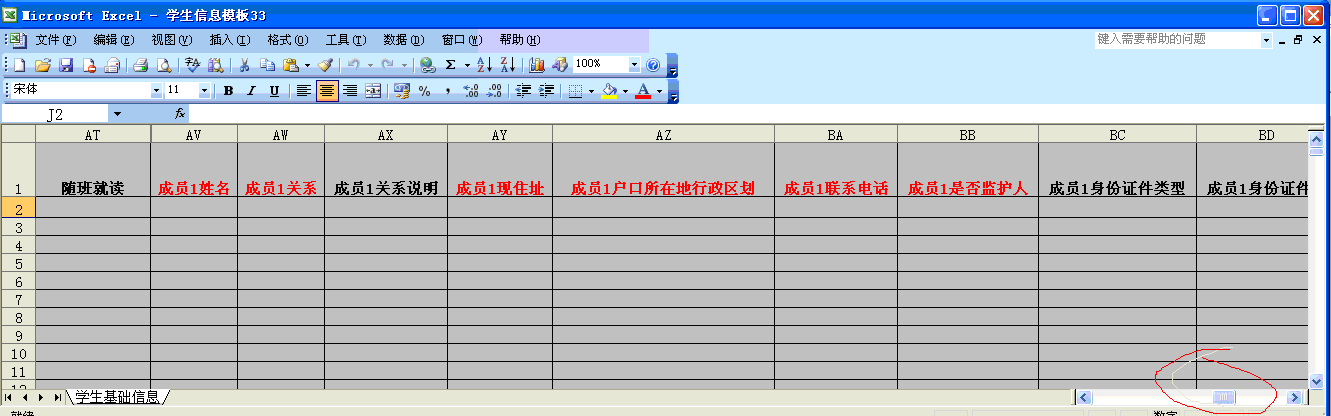
Task: Select the 学生基础信息 sheet tab
Action: coord(117,397)
